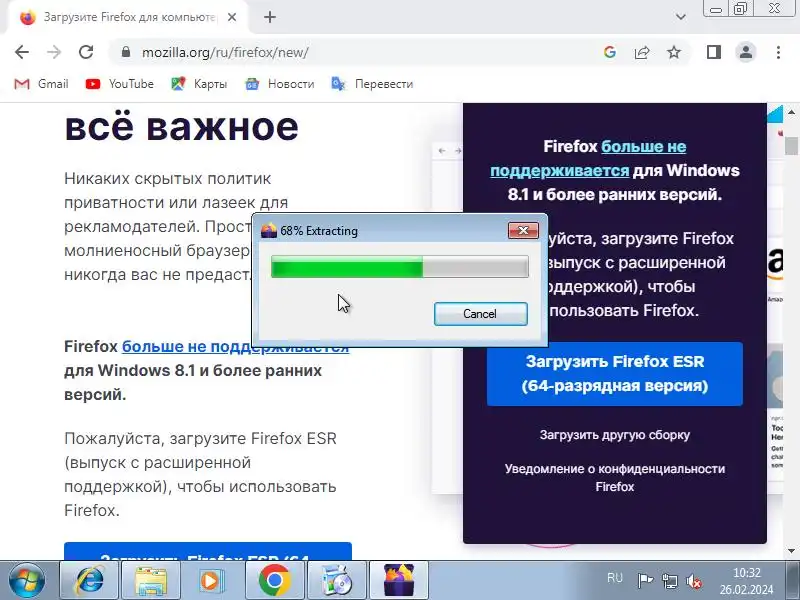Open the Windows Start menu
The height and width of the screenshot is (600, 800).
(x=27, y=580)
